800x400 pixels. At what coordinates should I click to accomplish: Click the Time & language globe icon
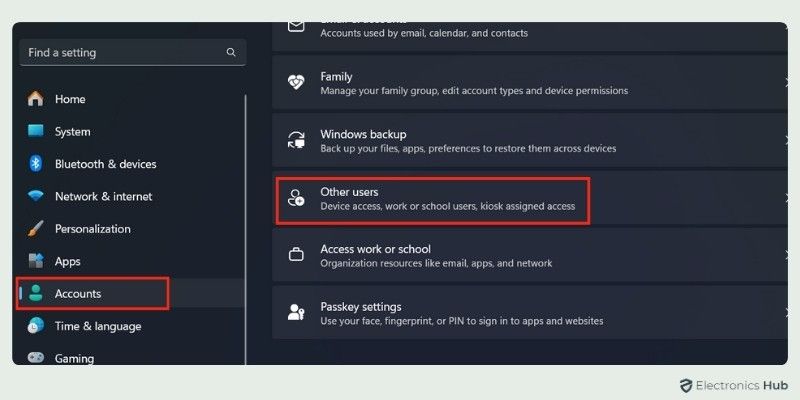(35, 326)
